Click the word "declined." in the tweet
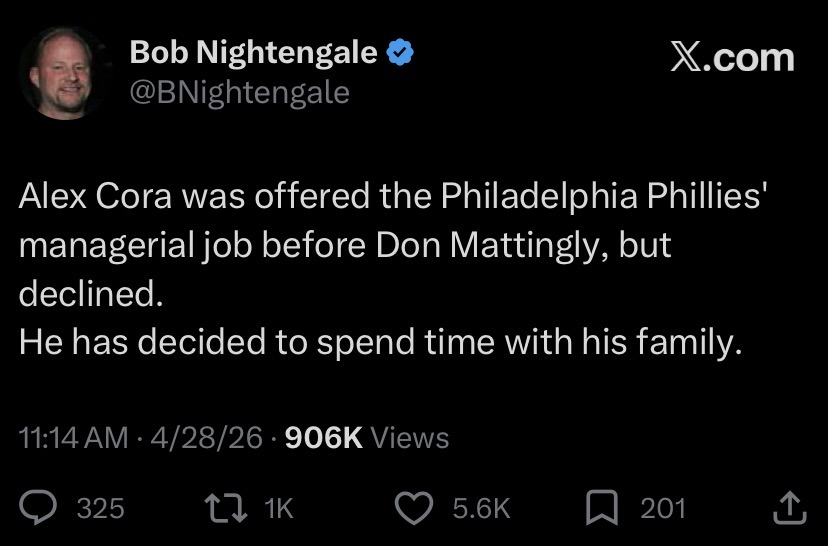Image resolution: width=828 pixels, height=546 pixels. tap(90, 294)
